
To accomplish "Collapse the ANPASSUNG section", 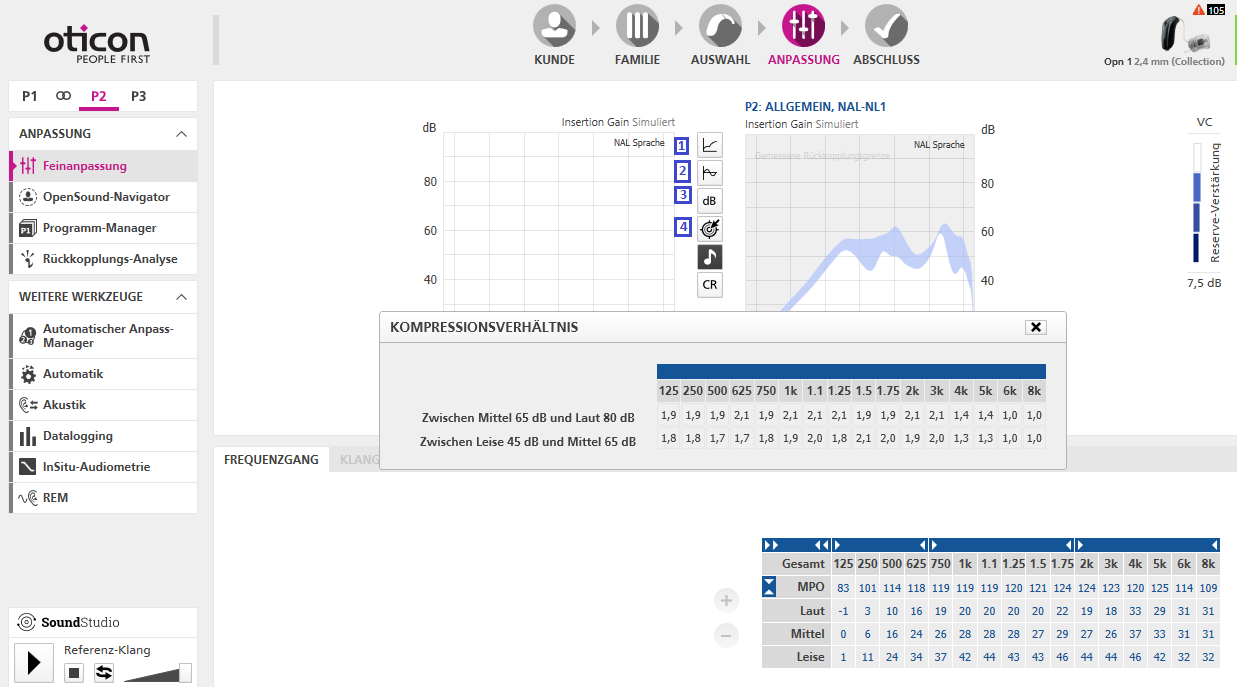I will pos(181,134).
